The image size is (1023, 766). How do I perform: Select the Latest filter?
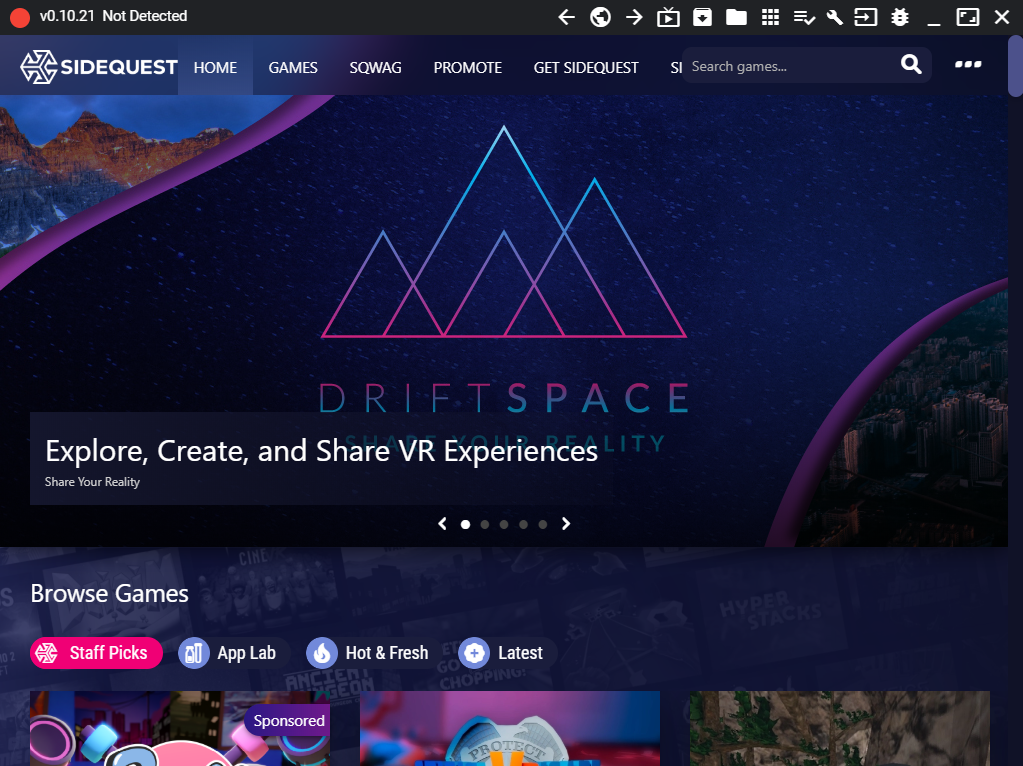(x=507, y=652)
